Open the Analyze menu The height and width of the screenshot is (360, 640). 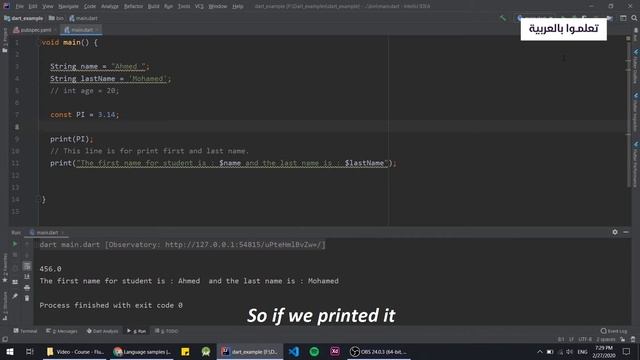pos(110,6)
